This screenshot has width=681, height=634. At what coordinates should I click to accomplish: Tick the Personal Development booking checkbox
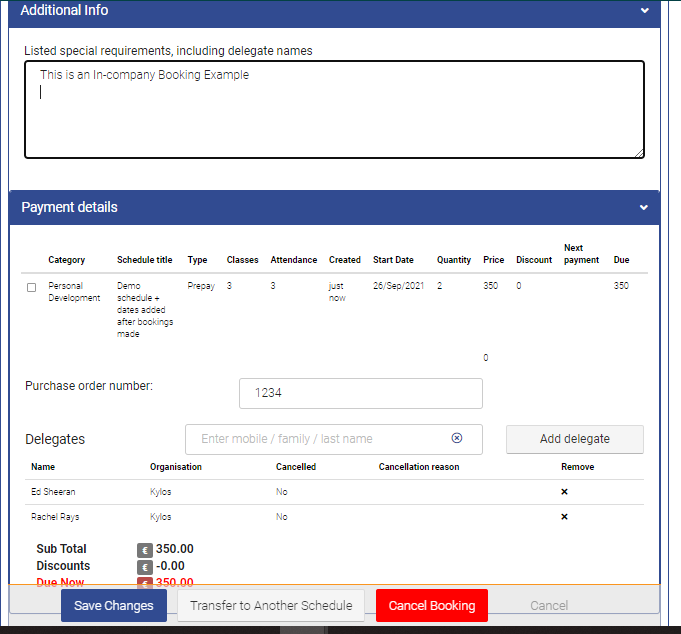pos(31,287)
